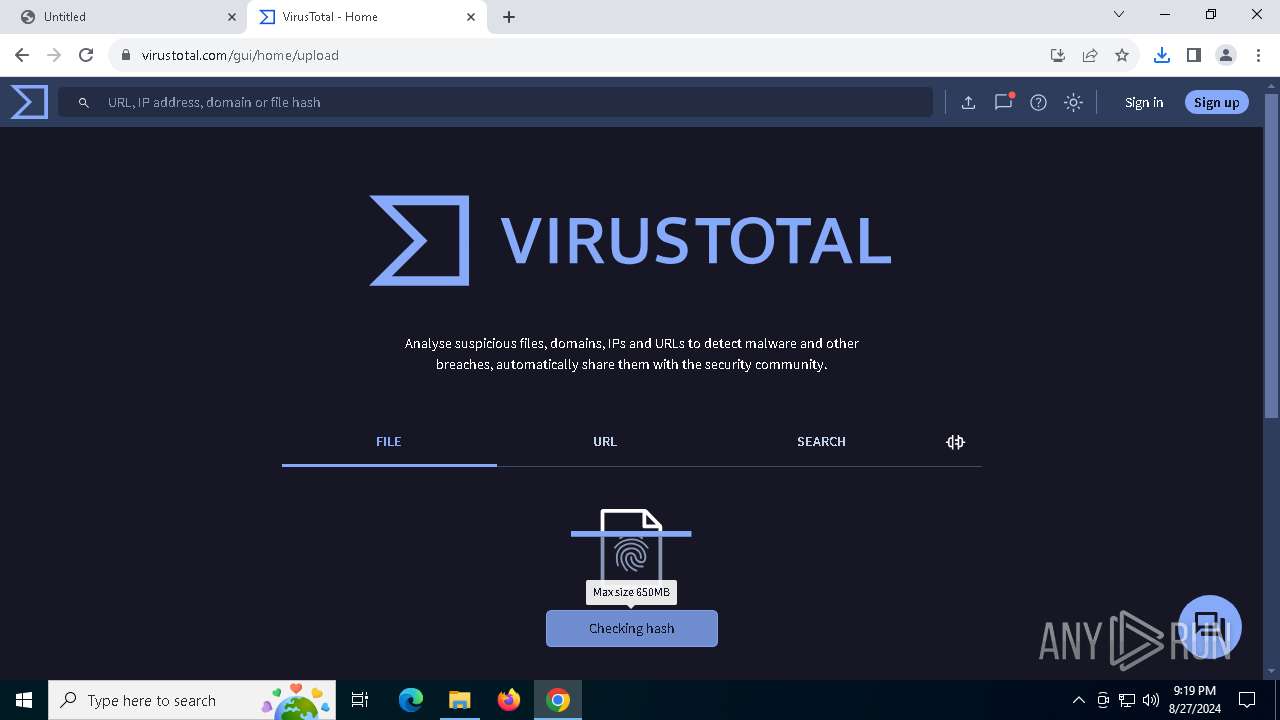This screenshot has height=720, width=1280.
Task: Click the Sign up button
Action: (x=1216, y=102)
